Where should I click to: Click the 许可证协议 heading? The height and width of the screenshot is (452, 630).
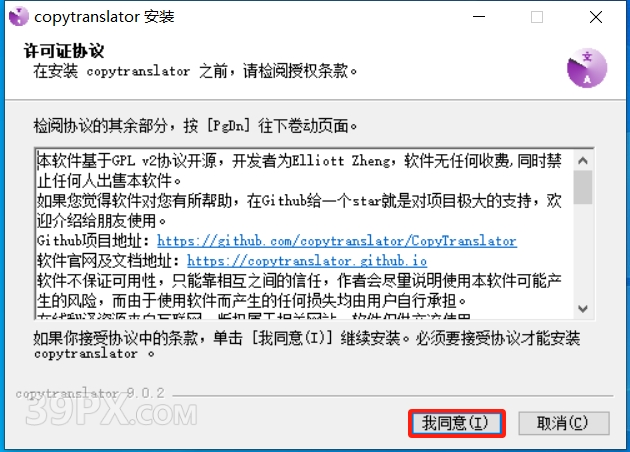[x=64, y=51]
